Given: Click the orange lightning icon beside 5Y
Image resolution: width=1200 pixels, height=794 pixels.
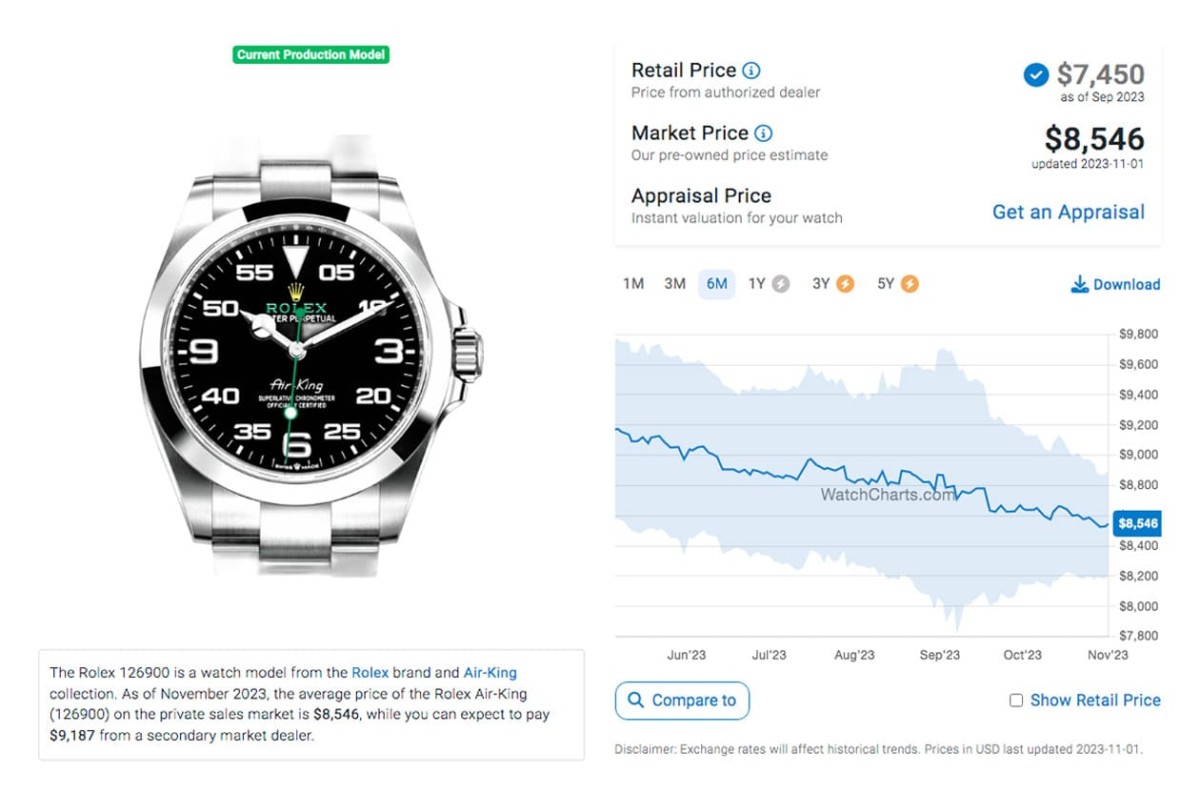Looking at the screenshot, I should pos(909,284).
